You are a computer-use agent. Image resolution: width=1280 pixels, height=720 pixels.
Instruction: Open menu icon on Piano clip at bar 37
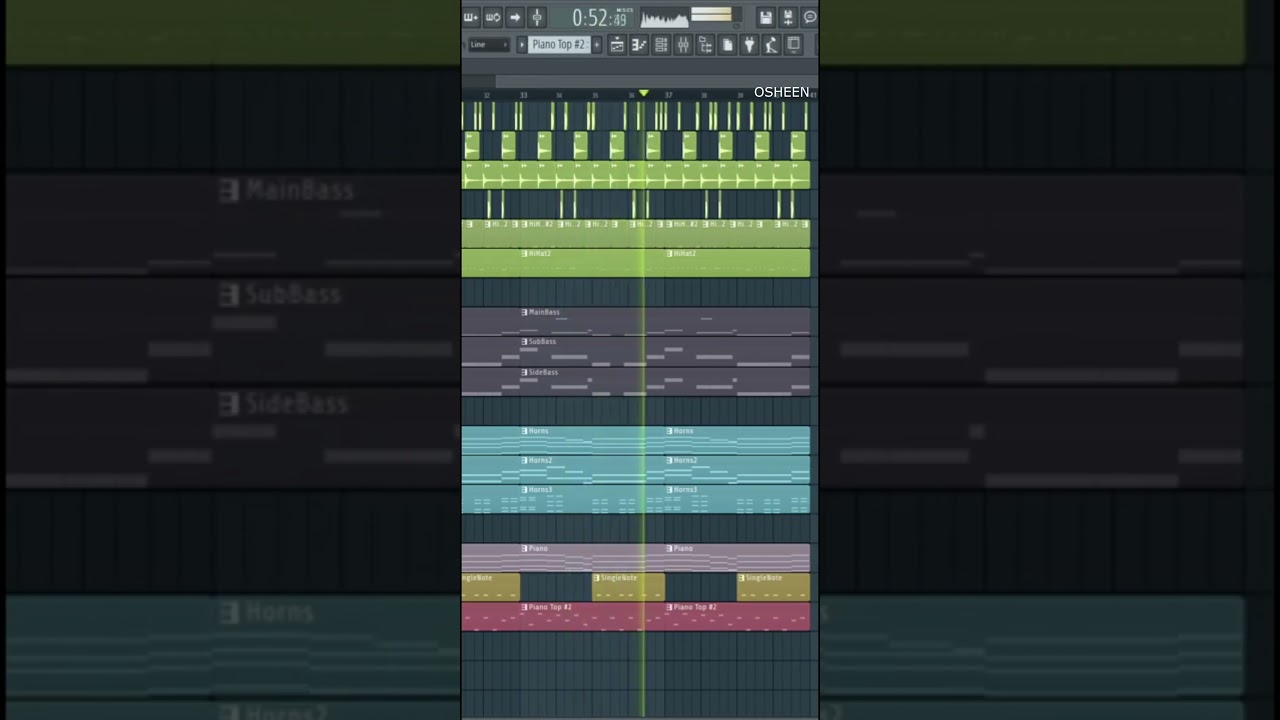click(670, 549)
